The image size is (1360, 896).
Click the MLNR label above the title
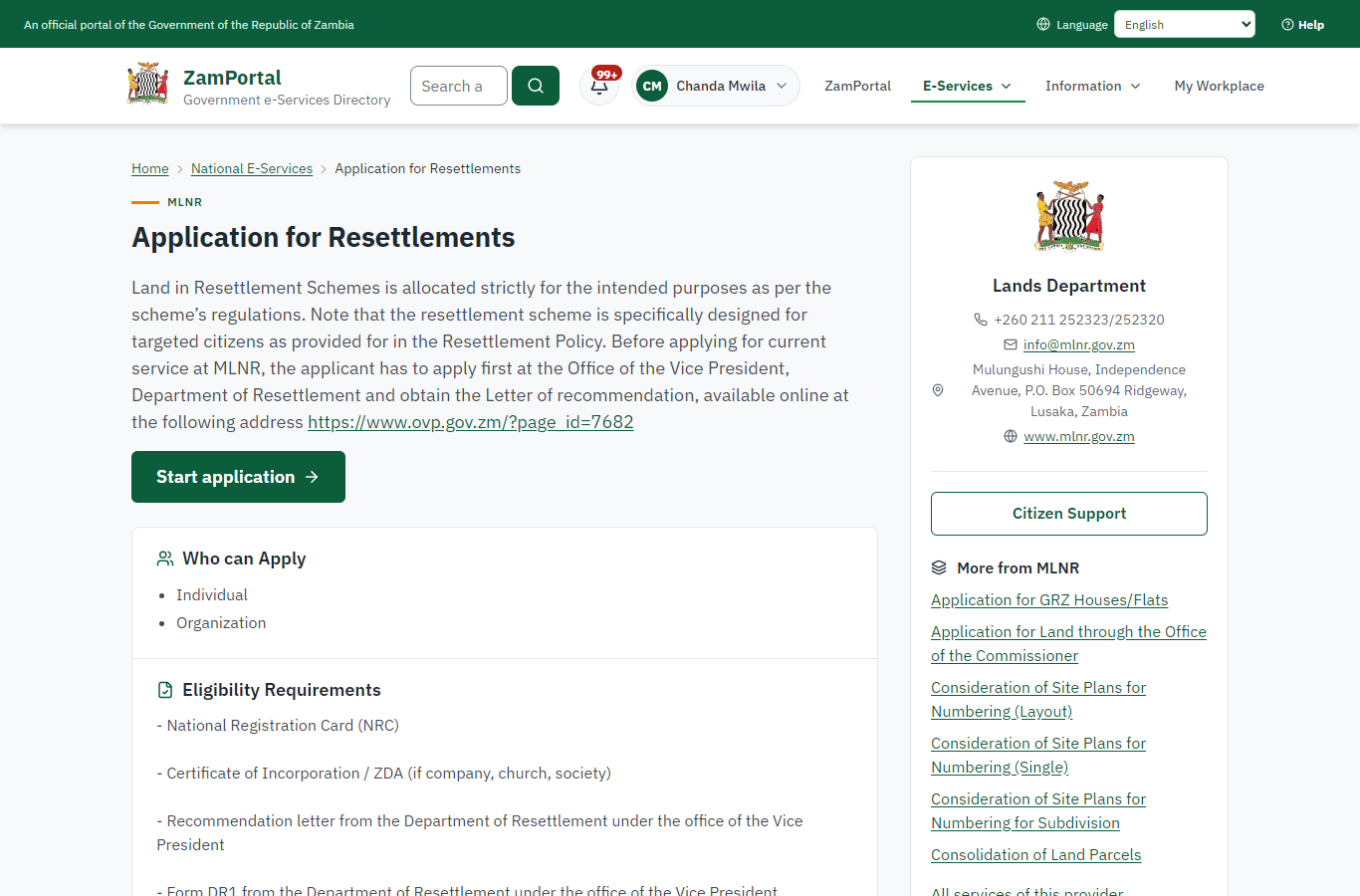coord(184,202)
